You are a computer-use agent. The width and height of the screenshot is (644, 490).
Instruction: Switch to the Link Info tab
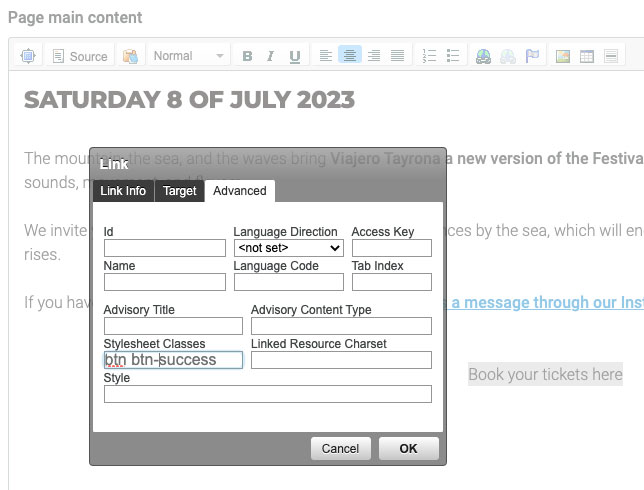pos(123,191)
